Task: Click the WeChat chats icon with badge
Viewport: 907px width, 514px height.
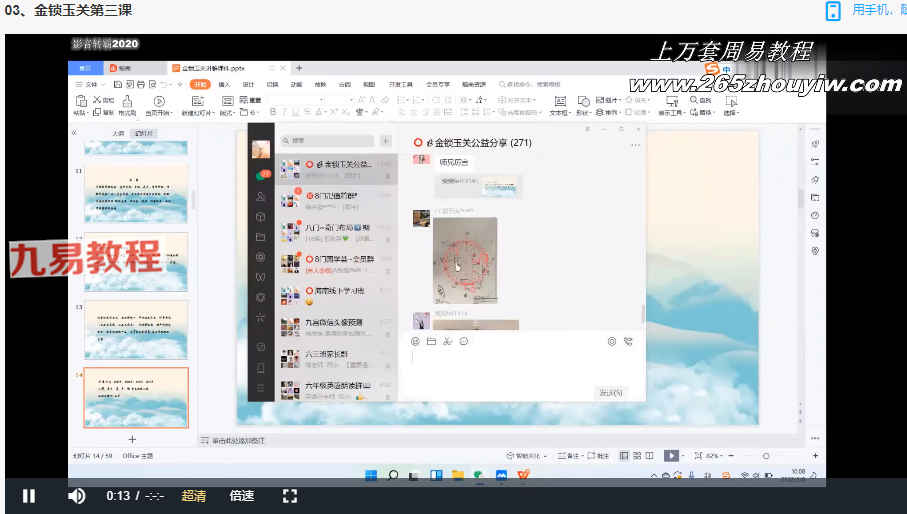Action: pyautogui.click(x=261, y=174)
